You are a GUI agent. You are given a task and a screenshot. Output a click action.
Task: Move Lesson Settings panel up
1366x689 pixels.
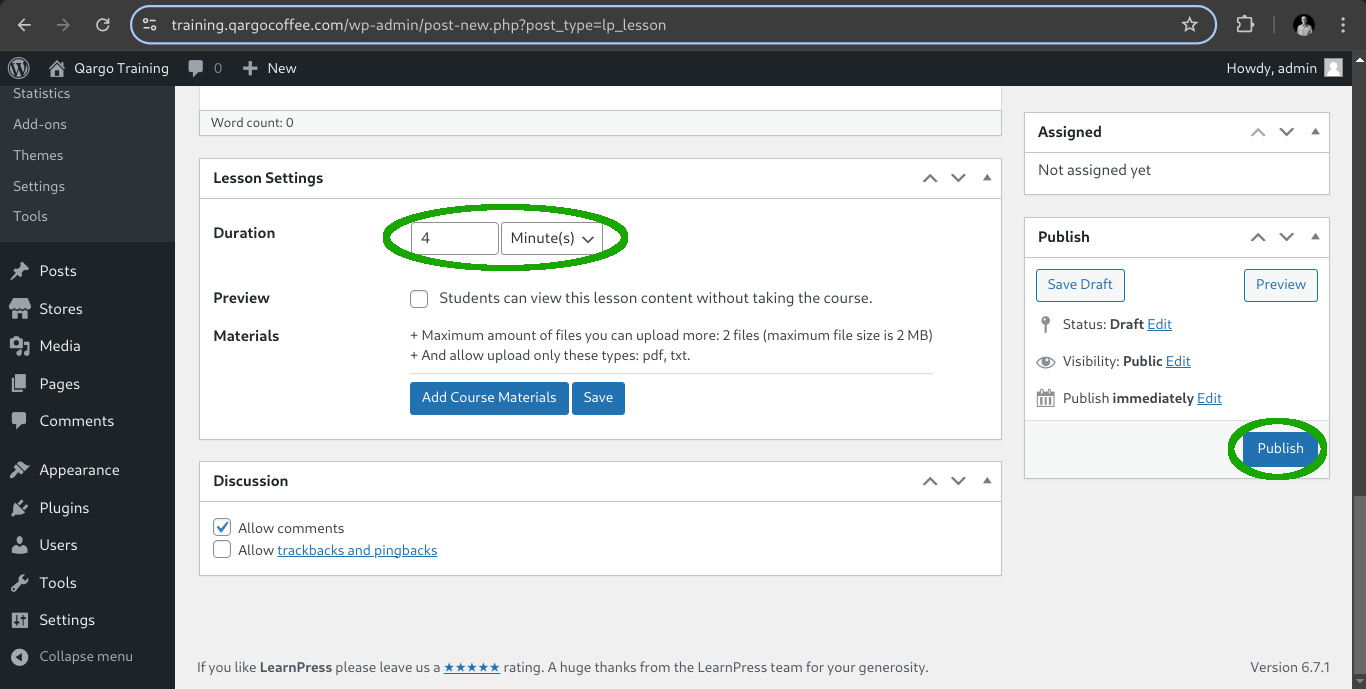[930, 178]
